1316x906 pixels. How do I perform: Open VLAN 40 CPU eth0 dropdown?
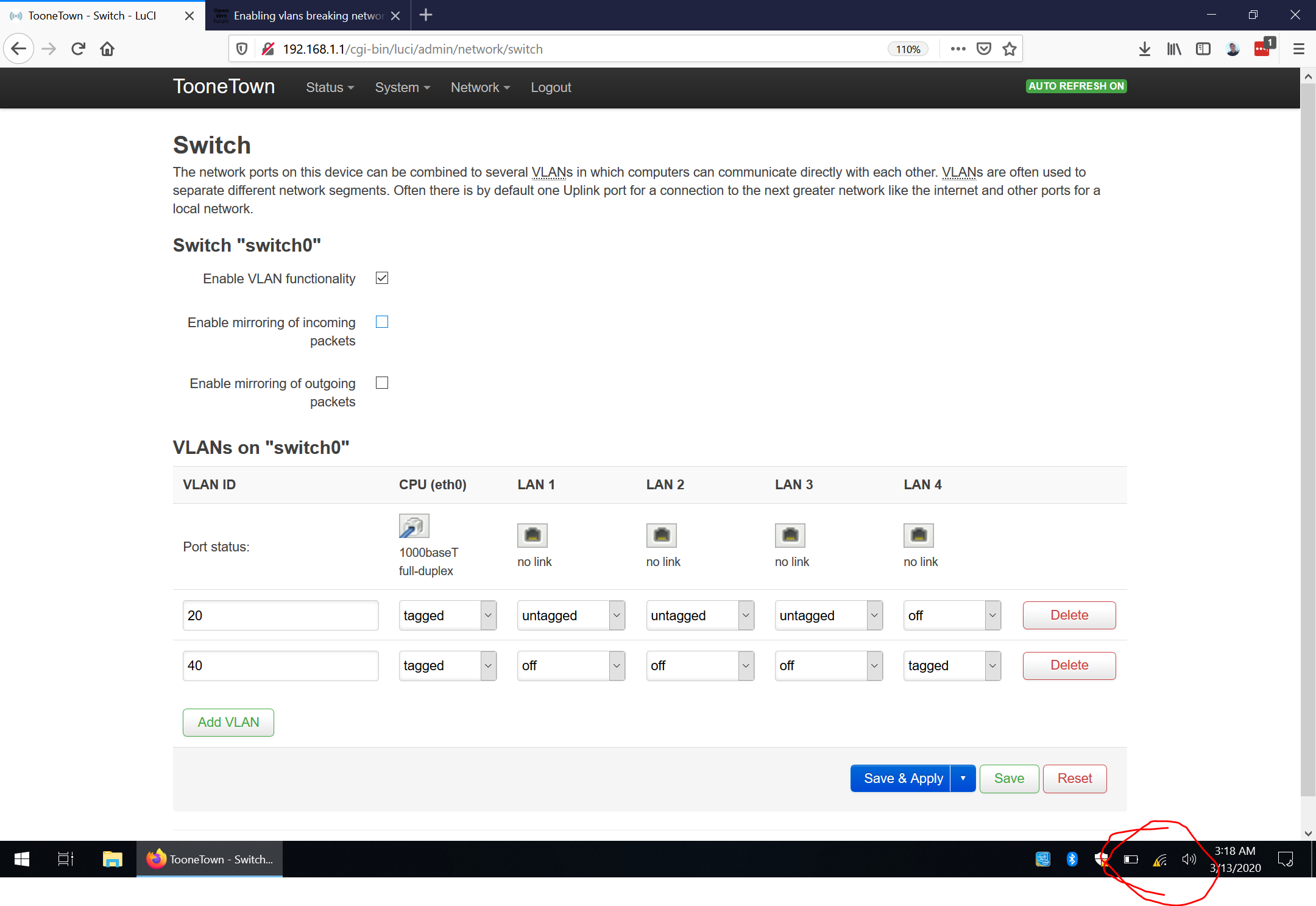(448, 665)
